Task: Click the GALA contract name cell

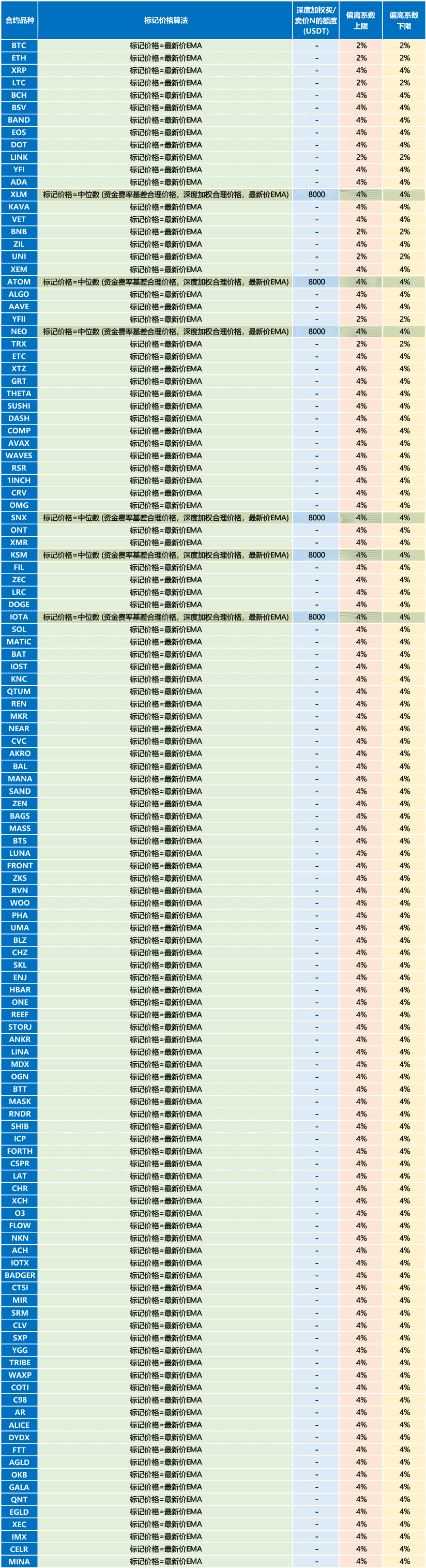Action: (19, 1487)
